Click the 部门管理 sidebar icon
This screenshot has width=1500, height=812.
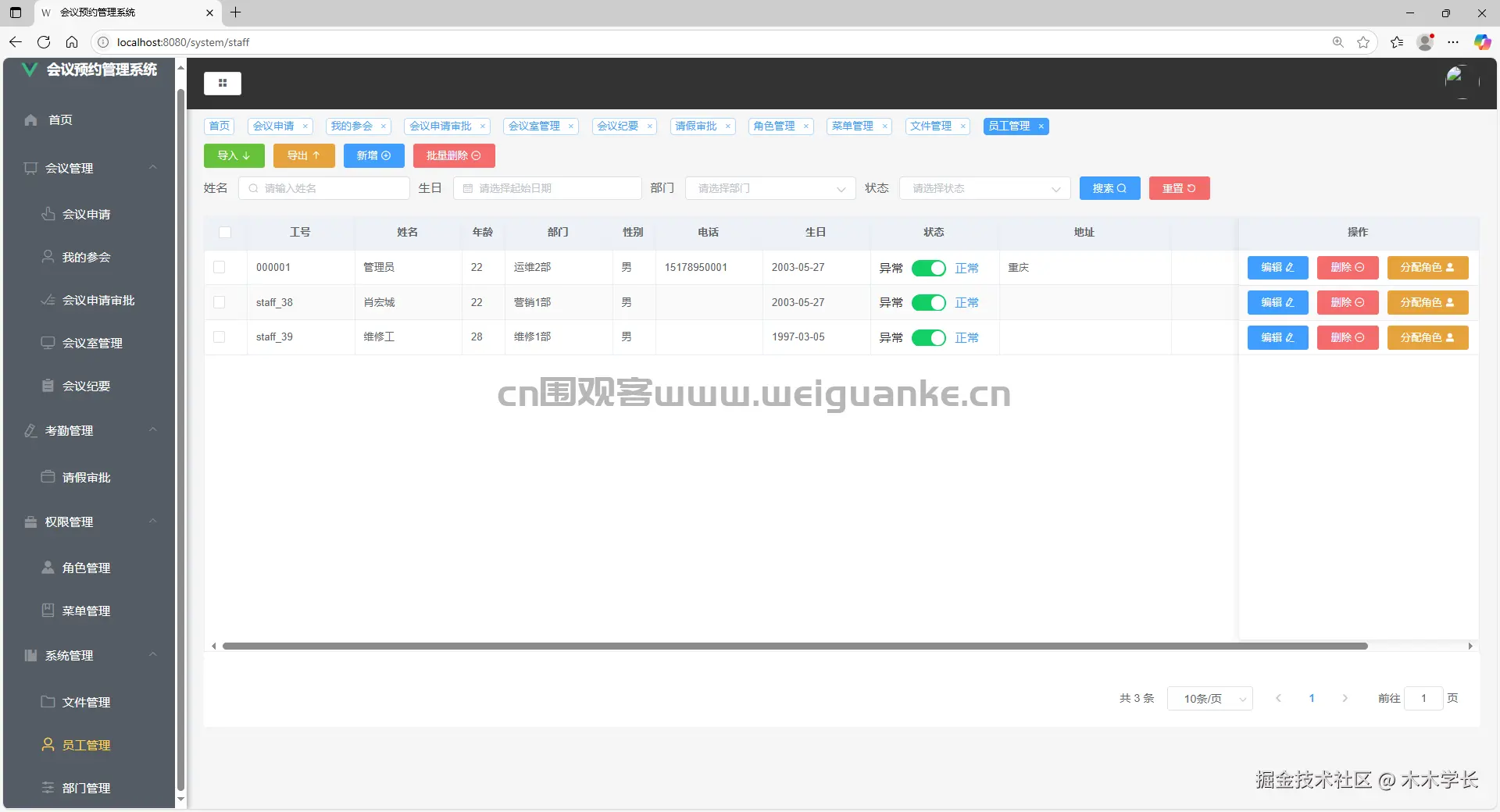48,788
